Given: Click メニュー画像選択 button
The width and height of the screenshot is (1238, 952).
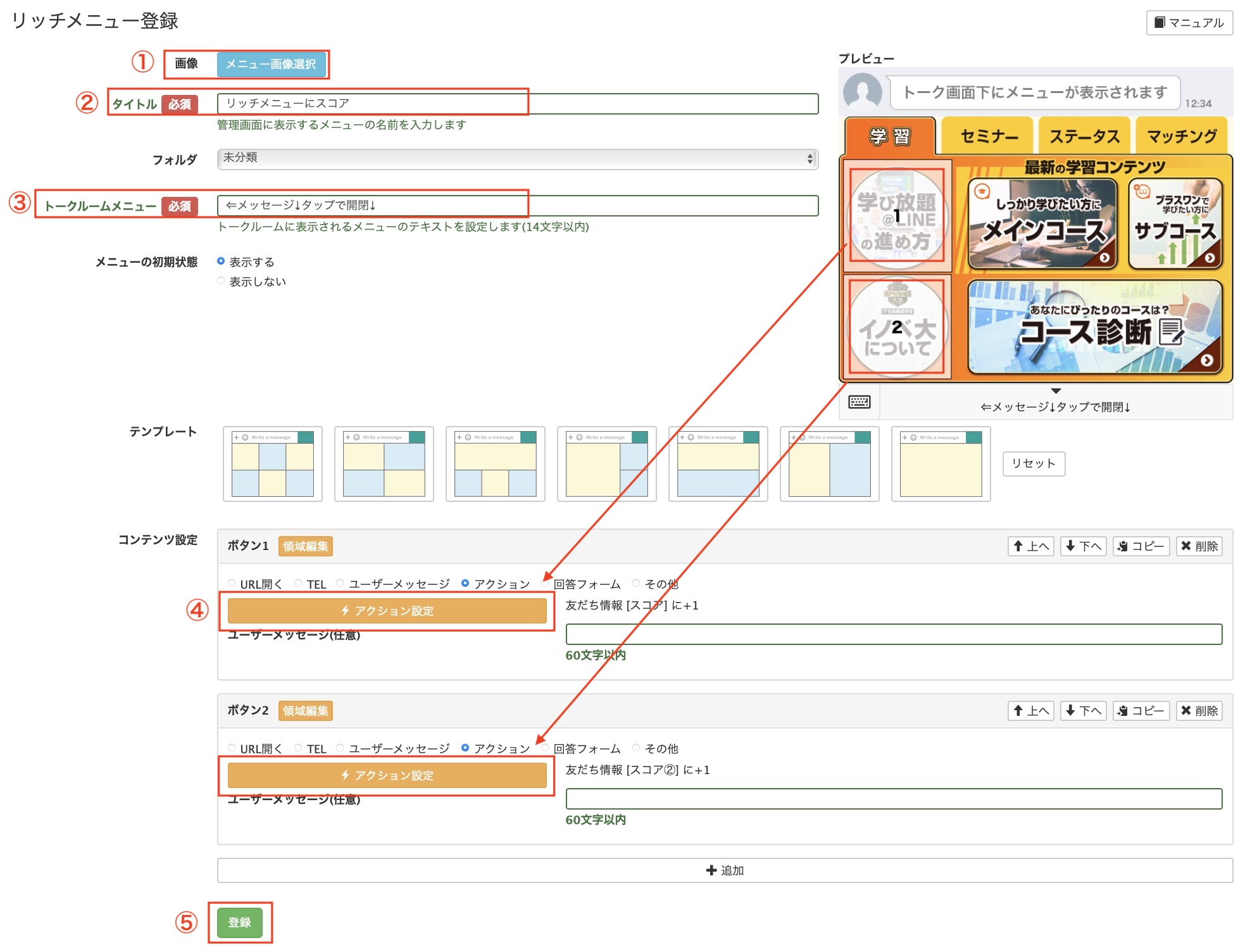Looking at the screenshot, I should (x=271, y=64).
